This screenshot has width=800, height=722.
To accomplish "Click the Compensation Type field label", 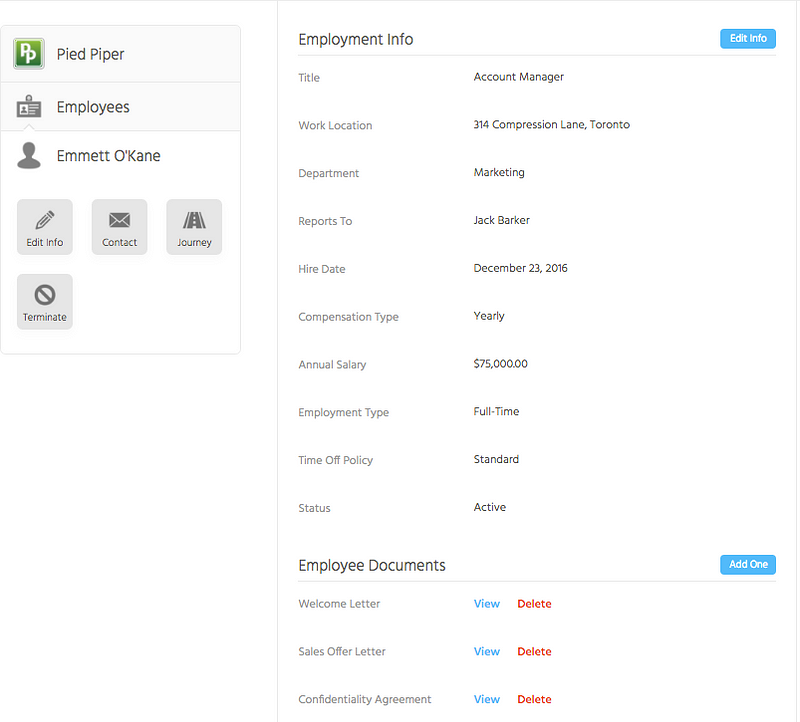I will point(348,317).
